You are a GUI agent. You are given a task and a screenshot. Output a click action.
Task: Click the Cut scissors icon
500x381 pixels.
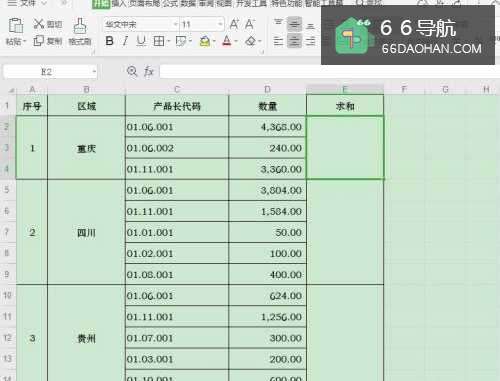click(x=39, y=24)
